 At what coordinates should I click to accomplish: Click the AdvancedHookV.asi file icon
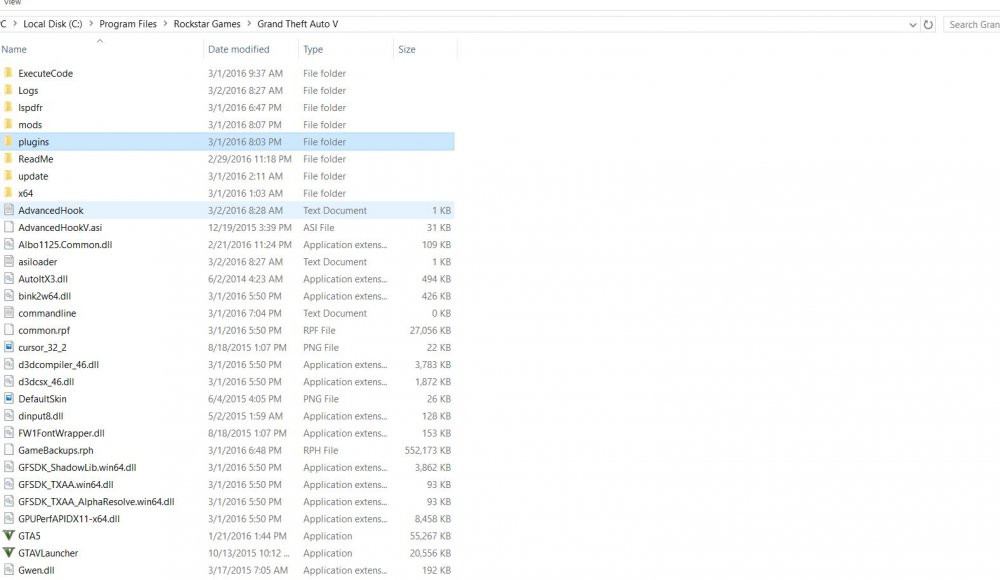click(x=8, y=227)
